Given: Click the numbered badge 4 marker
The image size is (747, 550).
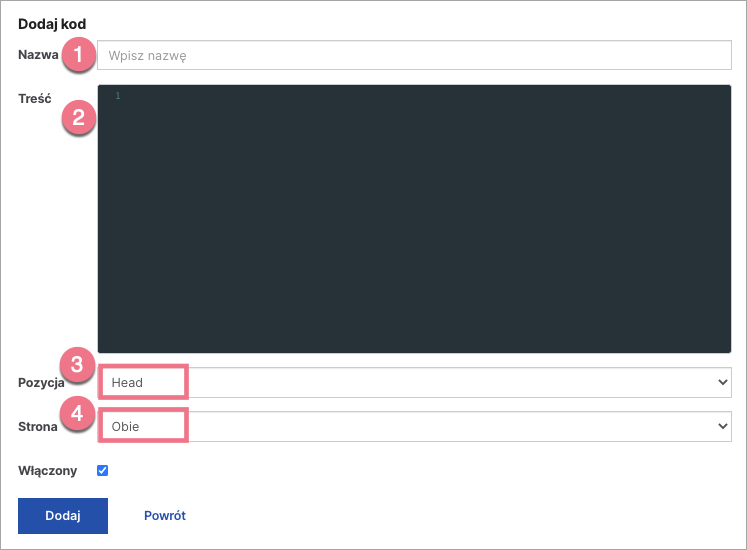Looking at the screenshot, I should [x=79, y=411].
